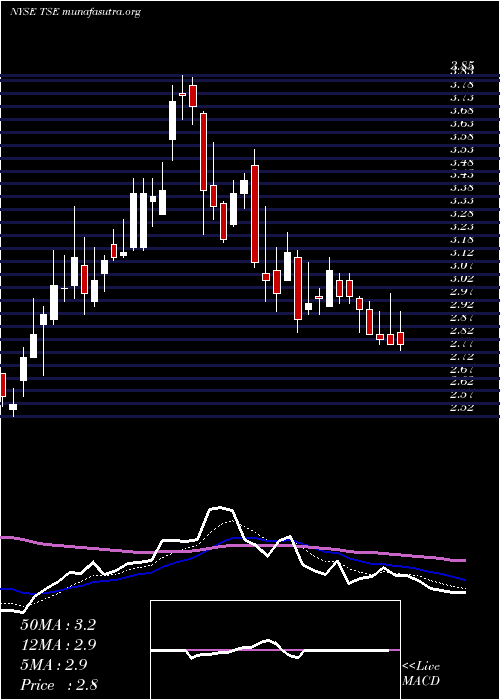Select the 3.53 price axis label
Screen dimensions: 500x700
coord(462,149)
